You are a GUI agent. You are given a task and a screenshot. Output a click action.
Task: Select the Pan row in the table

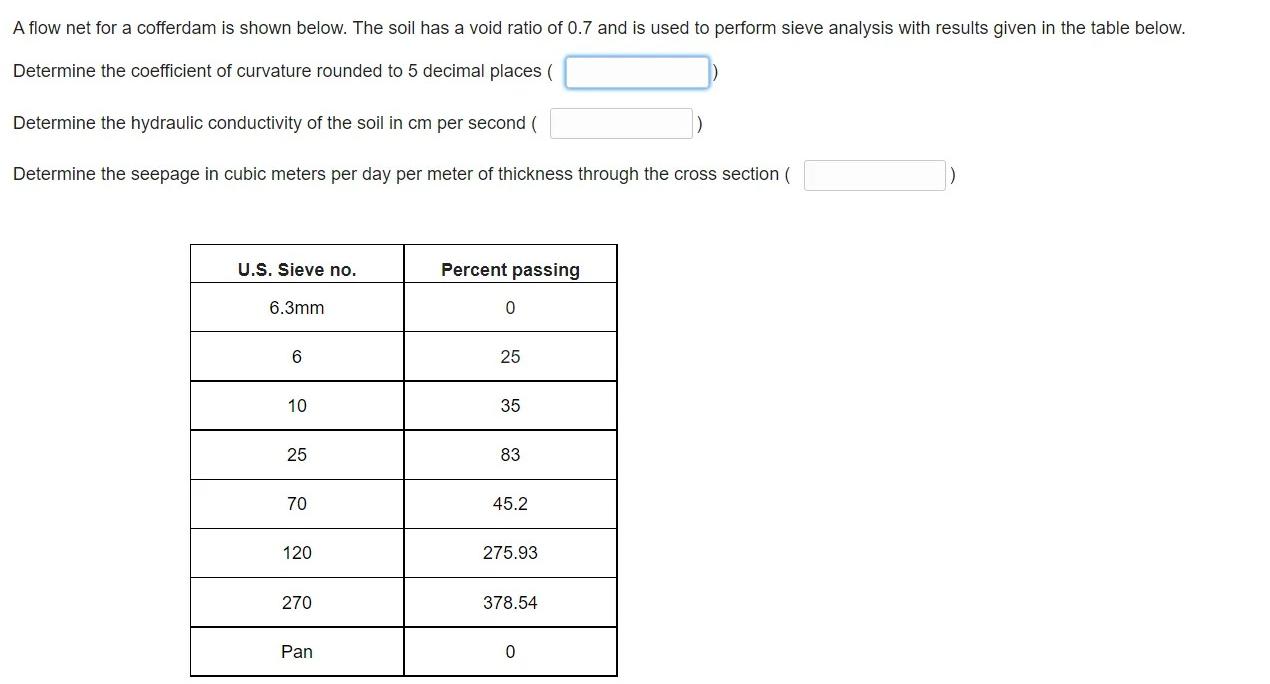[x=296, y=651]
